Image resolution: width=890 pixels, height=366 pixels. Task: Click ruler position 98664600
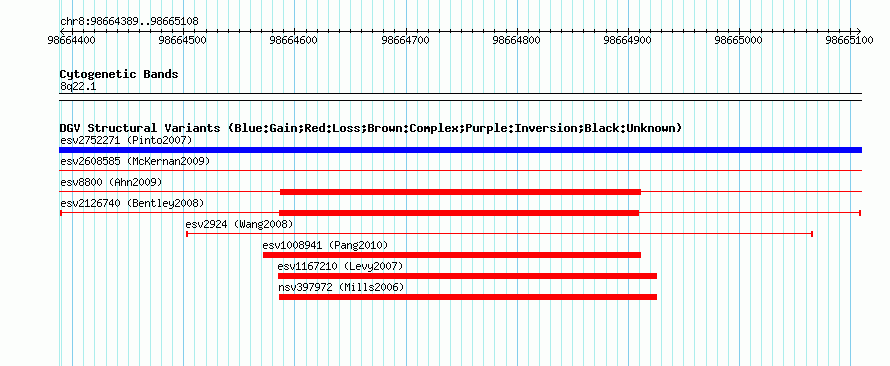[x=294, y=41]
